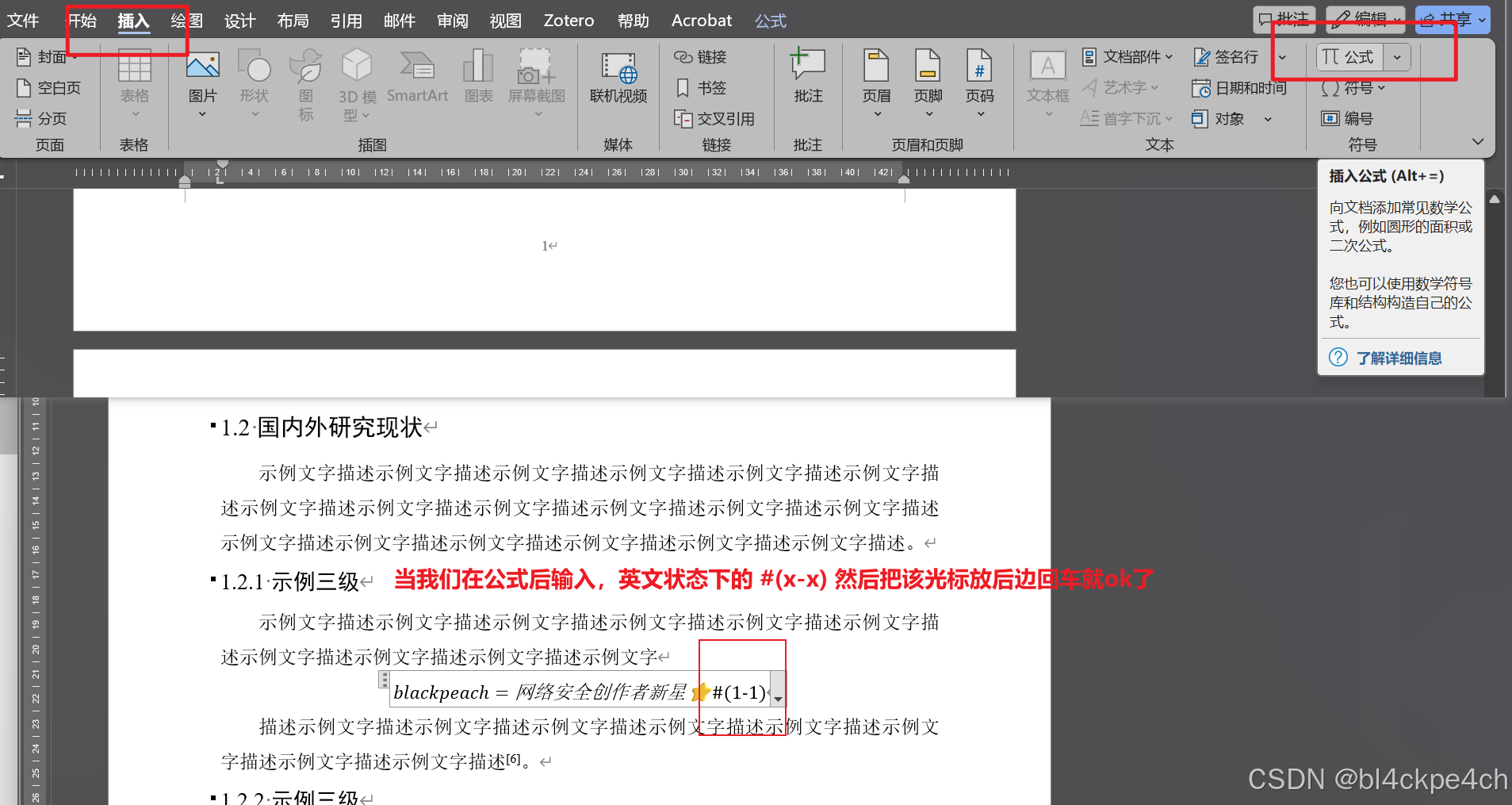Screen dimensions: 1512x805
Task: Click the Icons (图标) button
Action: [x=306, y=84]
